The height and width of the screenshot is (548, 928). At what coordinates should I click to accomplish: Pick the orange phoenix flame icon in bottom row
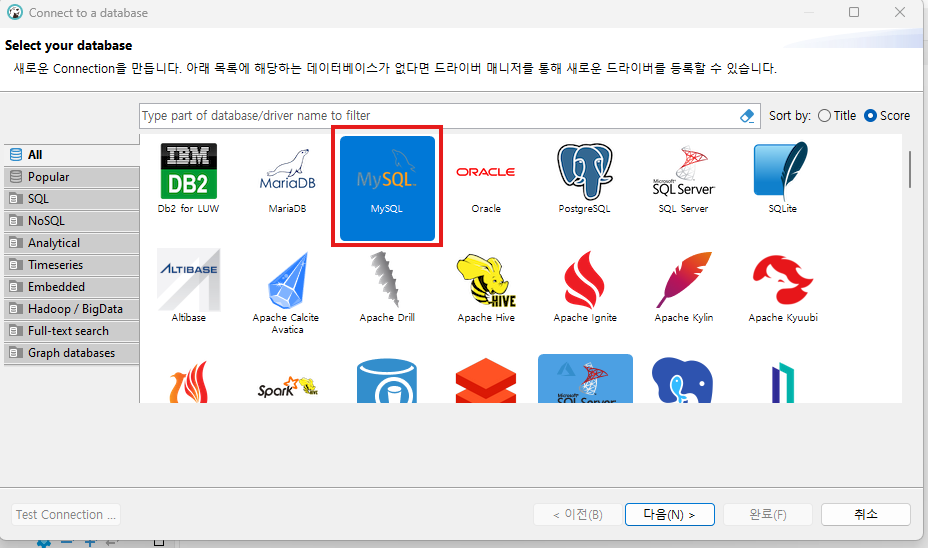[189, 382]
